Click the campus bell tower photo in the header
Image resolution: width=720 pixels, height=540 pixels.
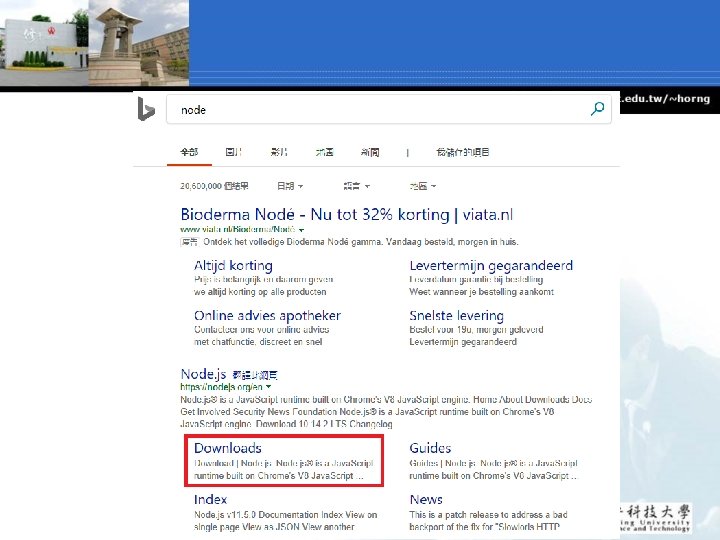point(138,43)
